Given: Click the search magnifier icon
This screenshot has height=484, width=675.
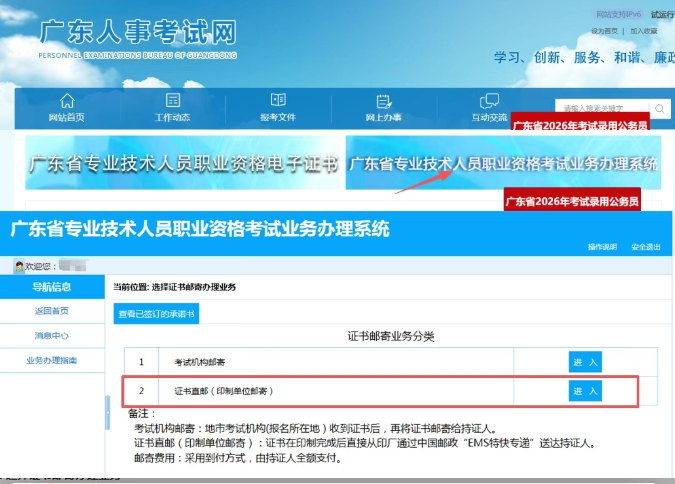Looking at the screenshot, I should (658, 108).
